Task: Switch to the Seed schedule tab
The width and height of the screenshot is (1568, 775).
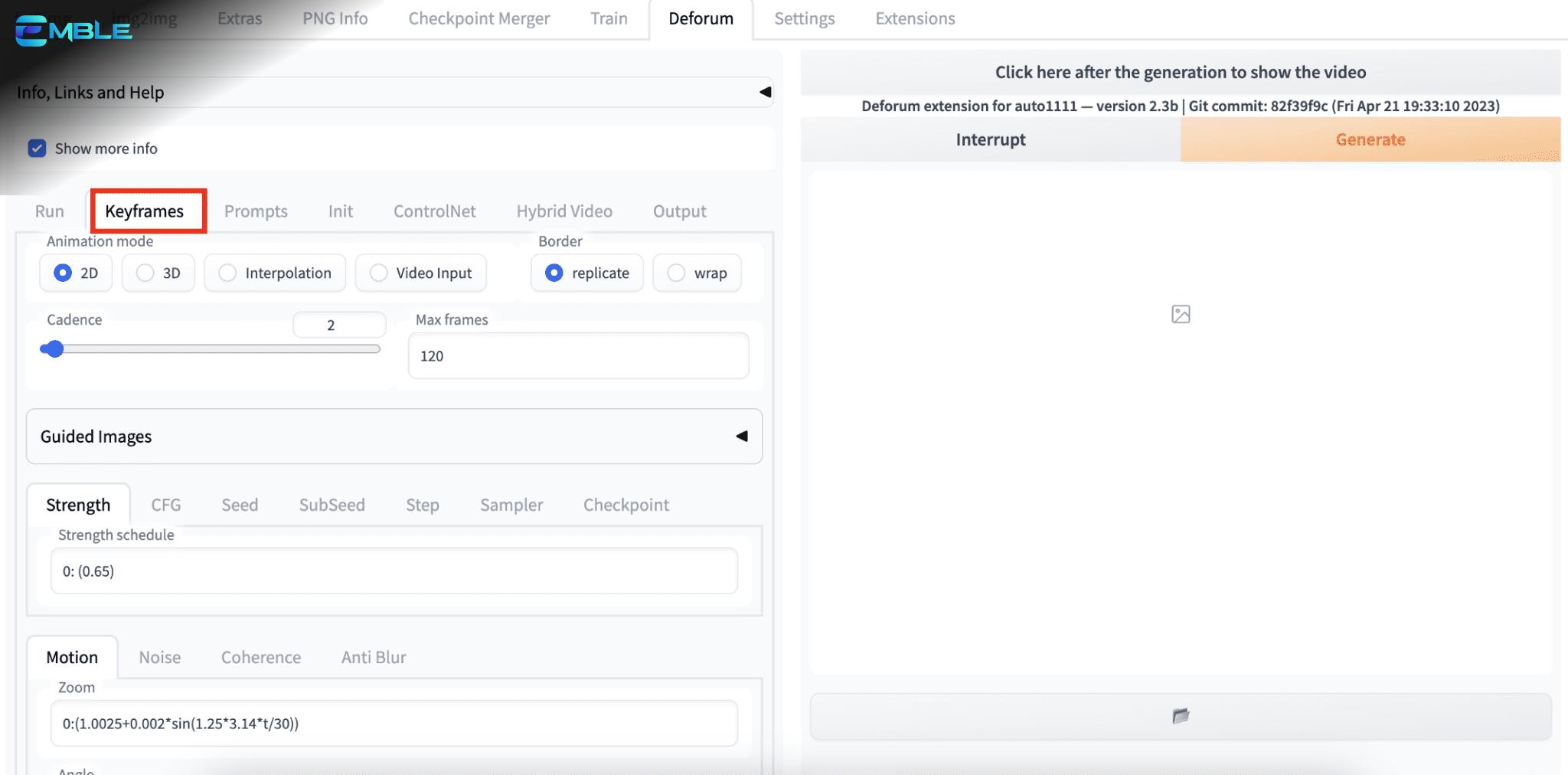Action: [x=240, y=505]
